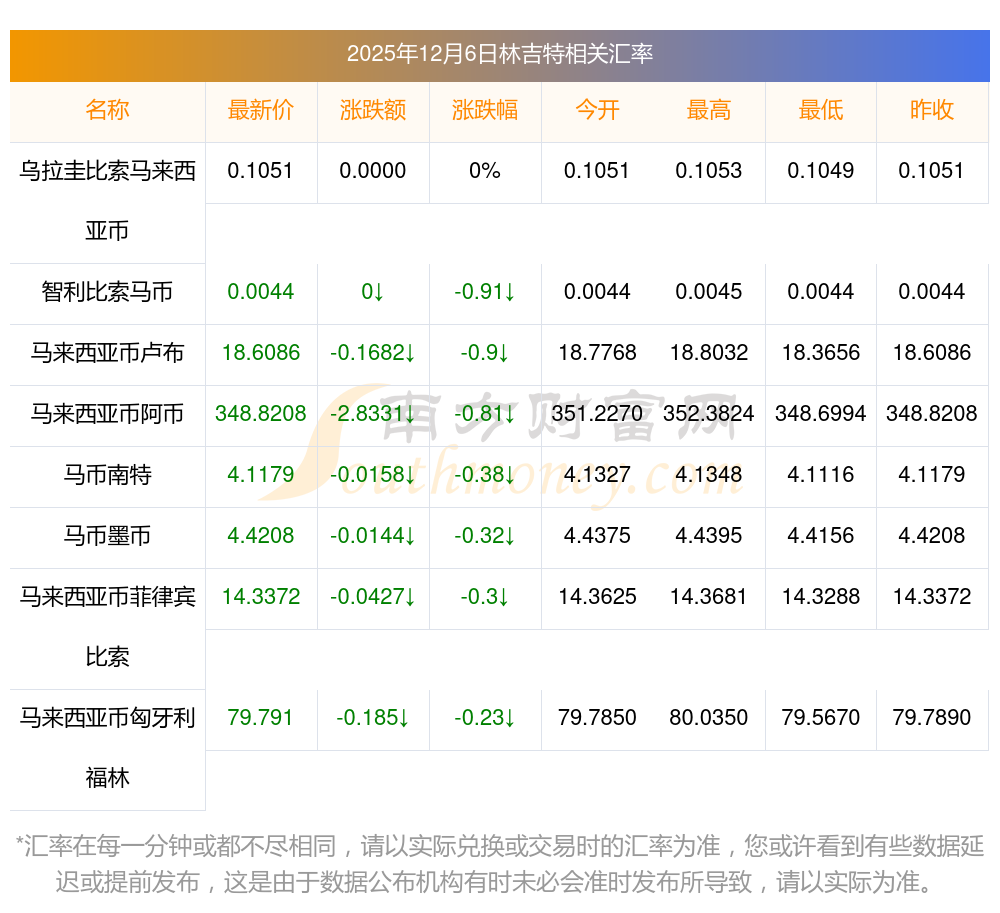Click the 马来西亚币卢布 row name

click(107, 353)
